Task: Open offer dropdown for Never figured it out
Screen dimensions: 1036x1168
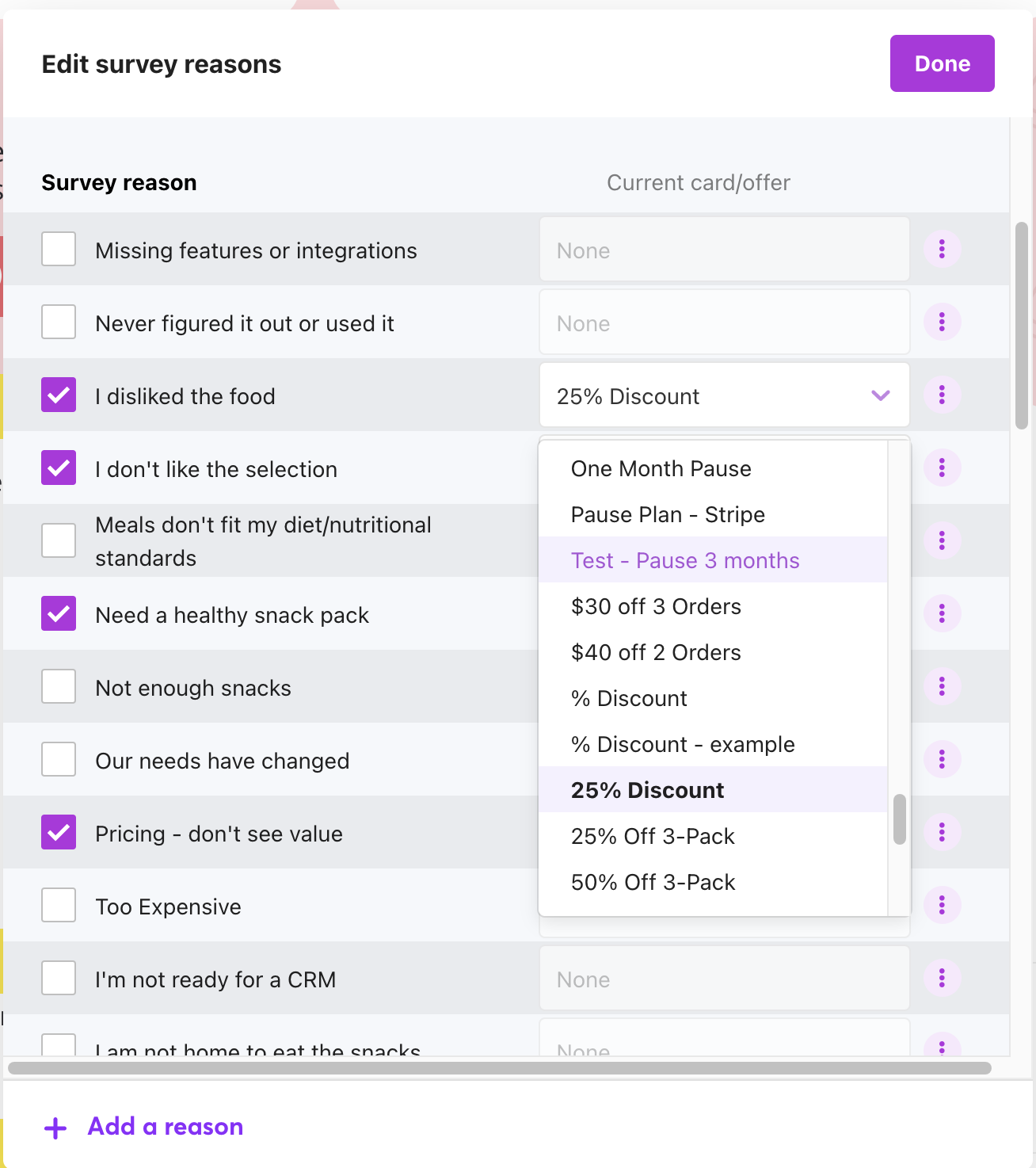Action: 724,323
